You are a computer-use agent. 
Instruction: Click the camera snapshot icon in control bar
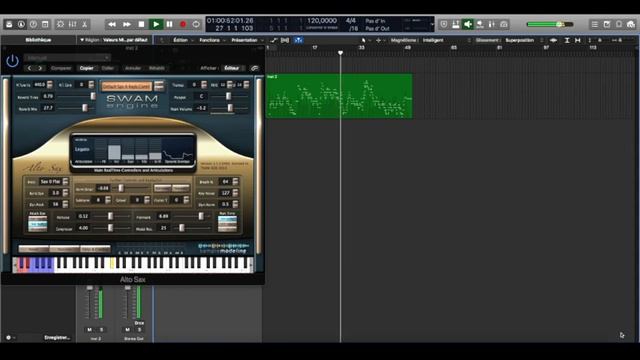point(504,24)
